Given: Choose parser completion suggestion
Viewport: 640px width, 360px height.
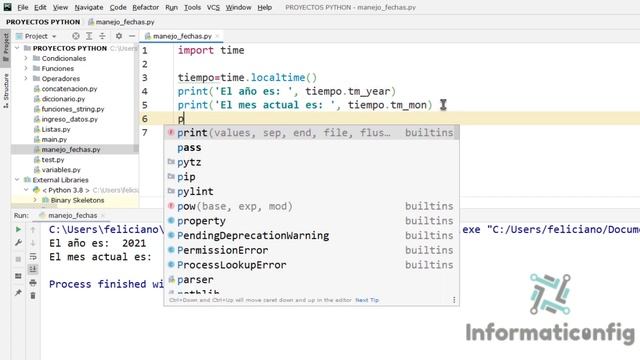Looking at the screenshot, I should 311,280.
